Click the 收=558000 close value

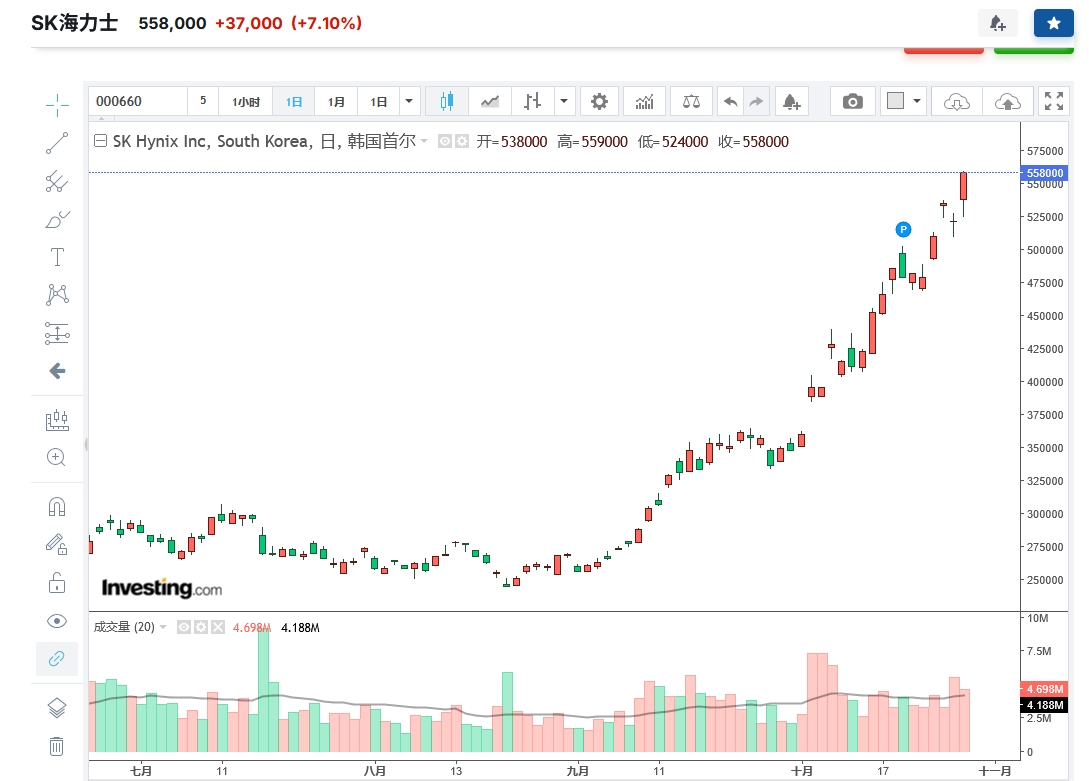[754, 142]
